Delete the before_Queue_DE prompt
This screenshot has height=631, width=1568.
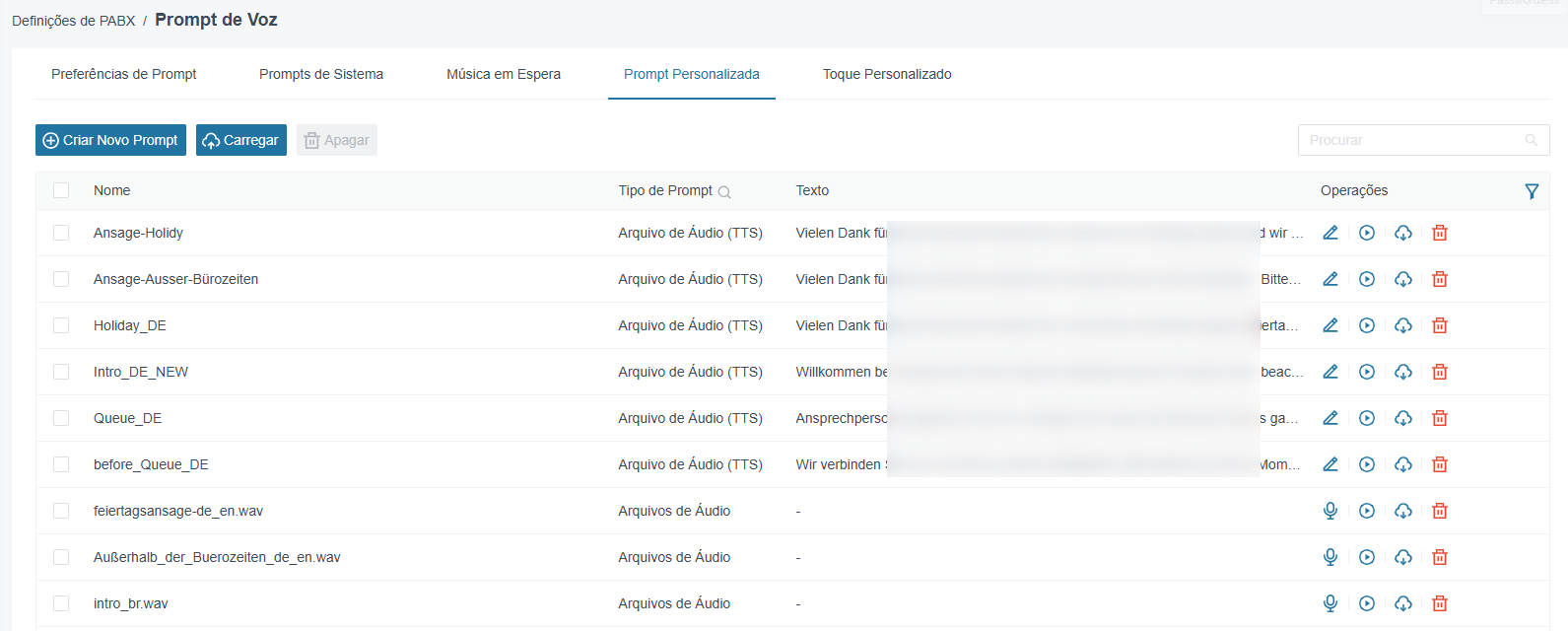tap(1440, 464)
